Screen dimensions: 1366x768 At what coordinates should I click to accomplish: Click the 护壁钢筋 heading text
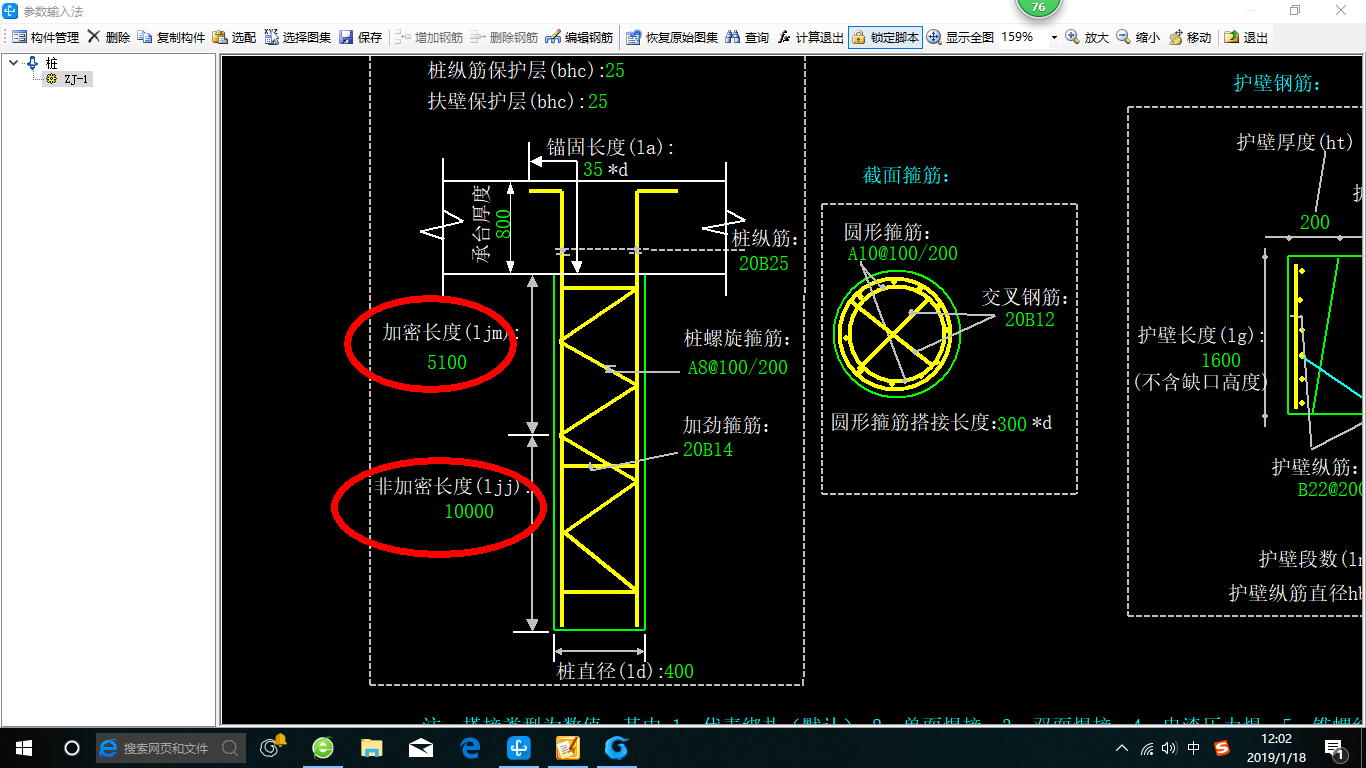(x=1277, y=84)
